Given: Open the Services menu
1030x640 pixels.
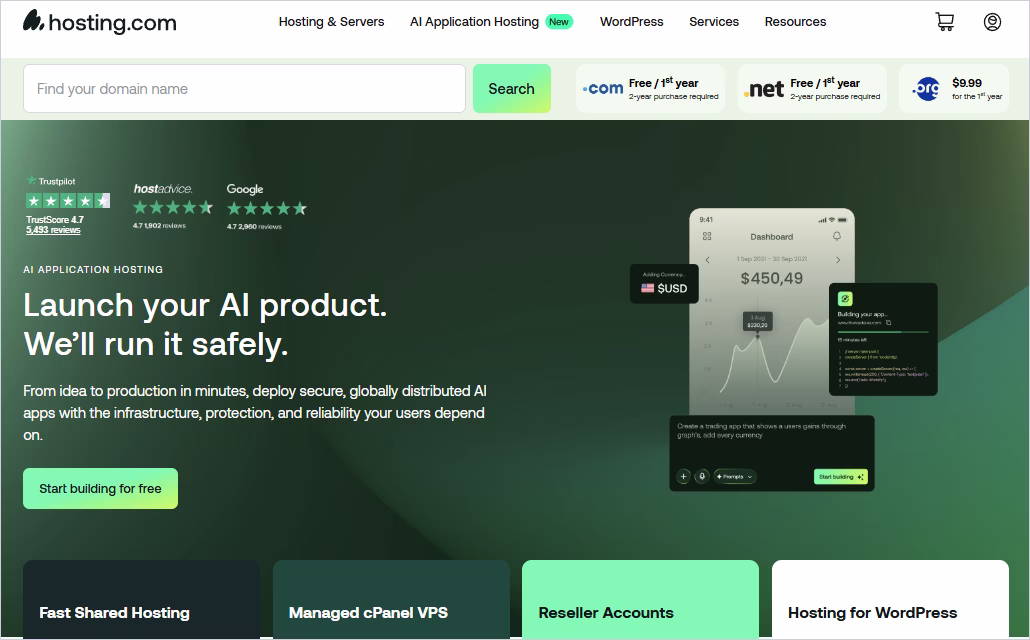Looking at the screenshot, I should pos(713,22).
